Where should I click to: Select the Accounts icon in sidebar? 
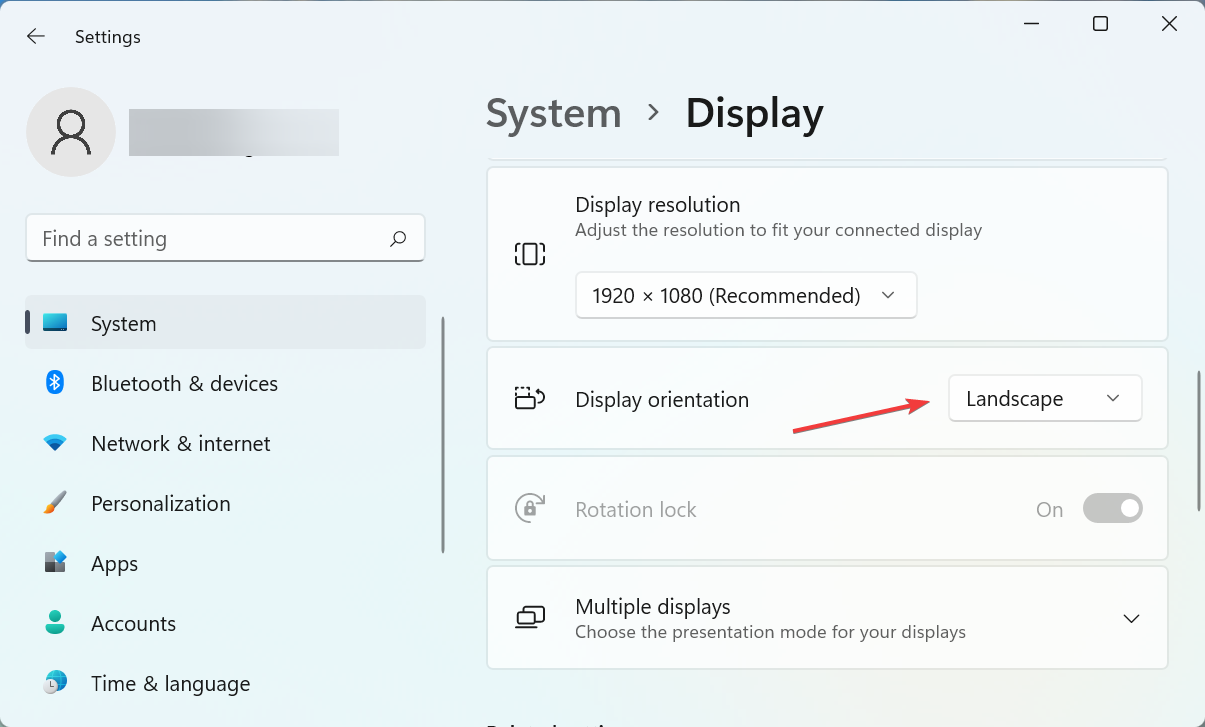click(54, 623)
